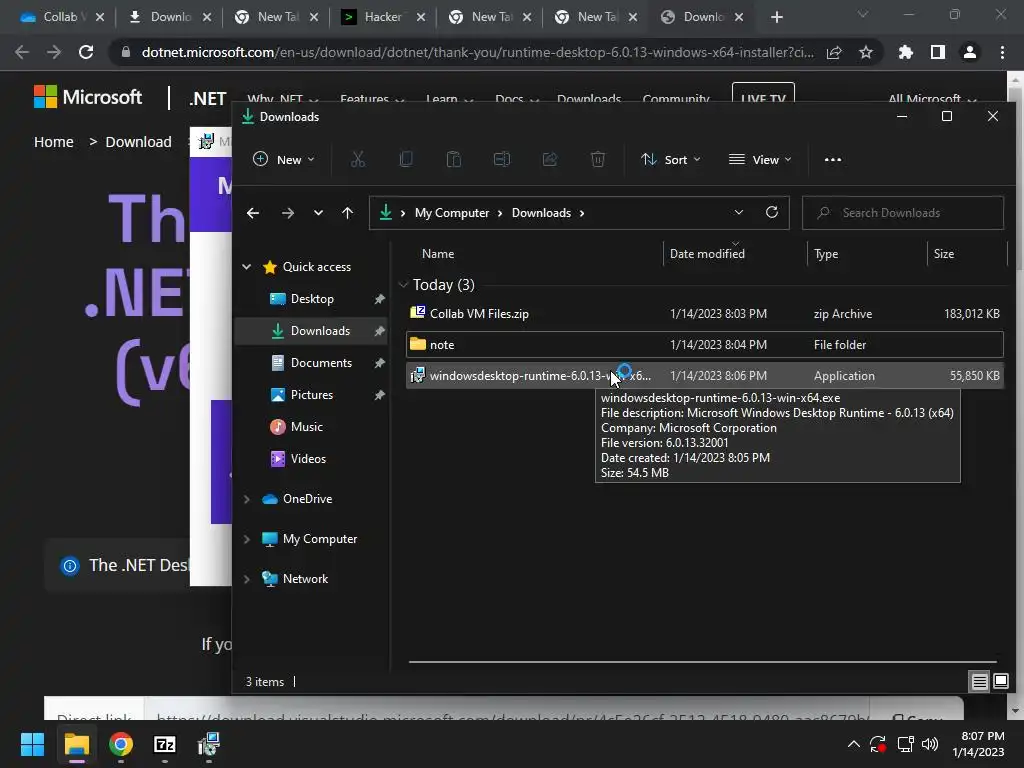Expand the My Computer tree node
Screen dimensions: 1024x768
(247, 539)
